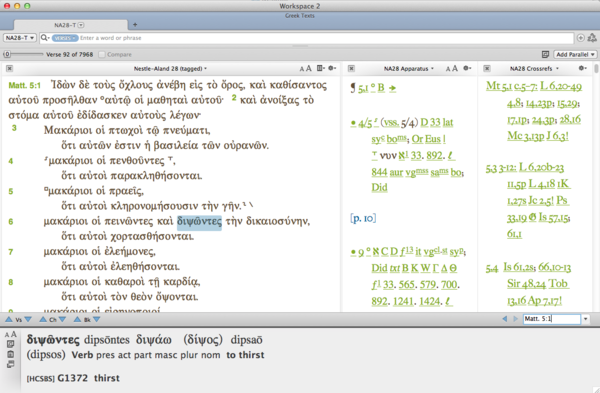Increase text size in Nestle-Aland pane
600x393 pixels.
point(308,68)
